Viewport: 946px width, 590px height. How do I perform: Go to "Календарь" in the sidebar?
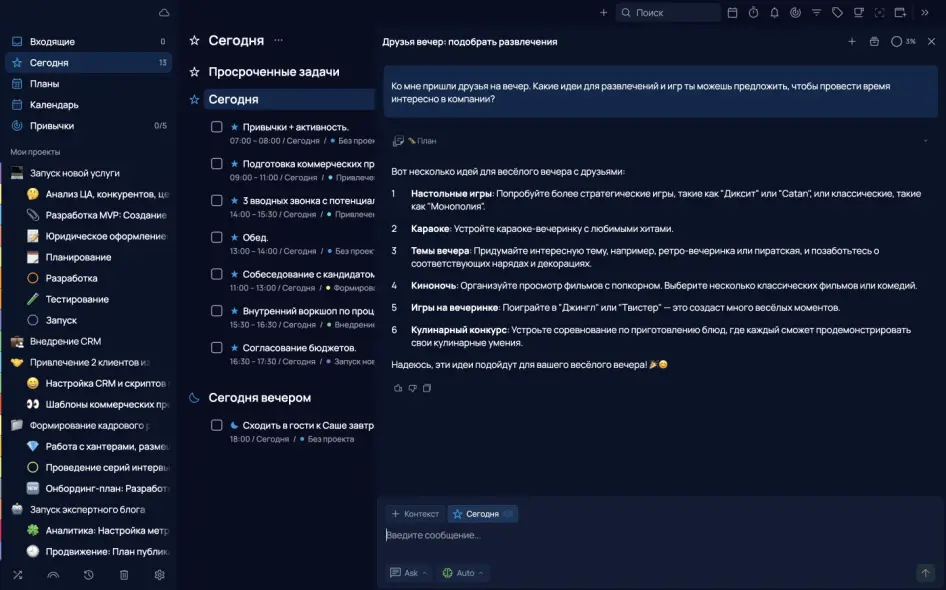(54, 105)
